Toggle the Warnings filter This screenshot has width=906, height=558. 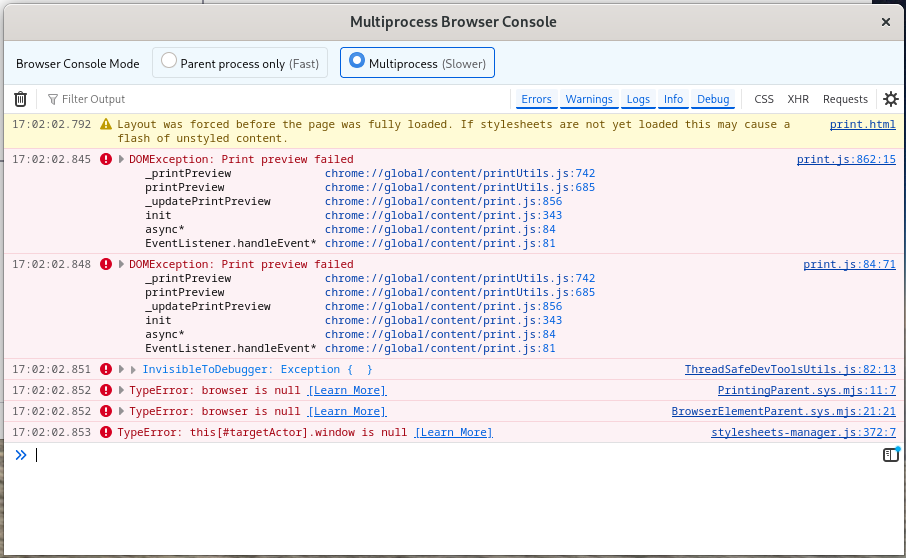589,99
